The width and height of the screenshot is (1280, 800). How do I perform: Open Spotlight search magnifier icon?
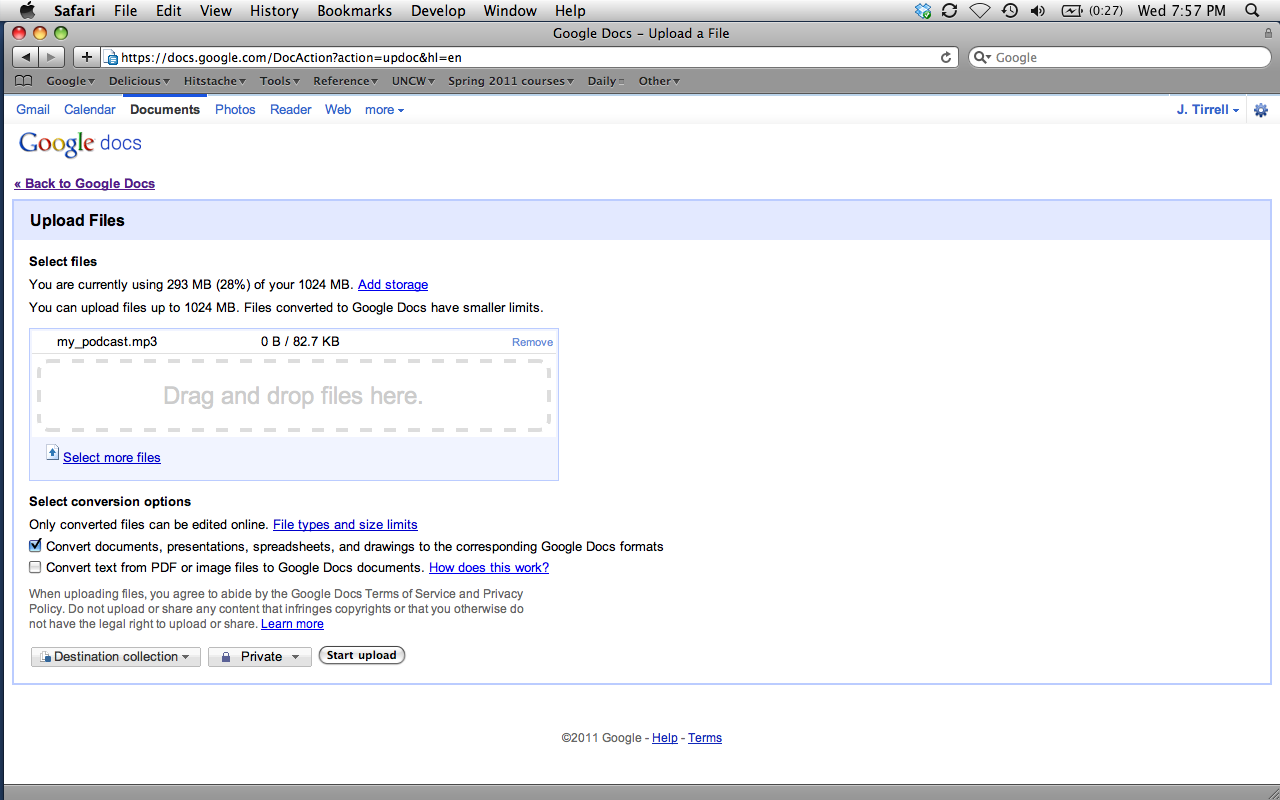(1252, 11)
